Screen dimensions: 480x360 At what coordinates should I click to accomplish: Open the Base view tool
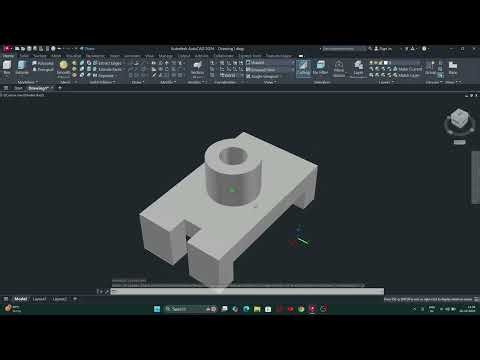tap(453, 68)
